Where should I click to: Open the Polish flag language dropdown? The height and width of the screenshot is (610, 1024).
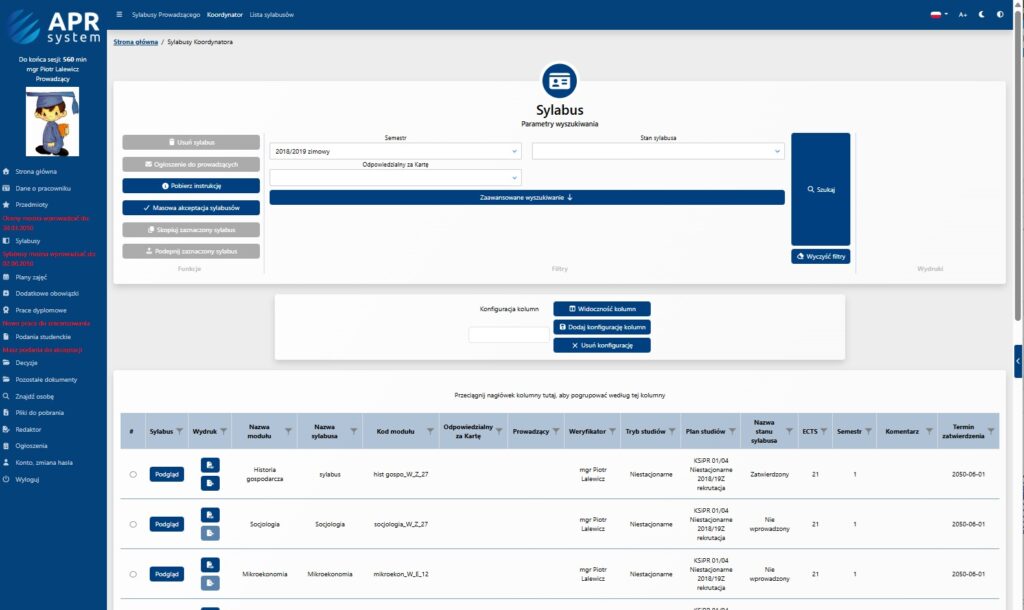coord(939,15)
